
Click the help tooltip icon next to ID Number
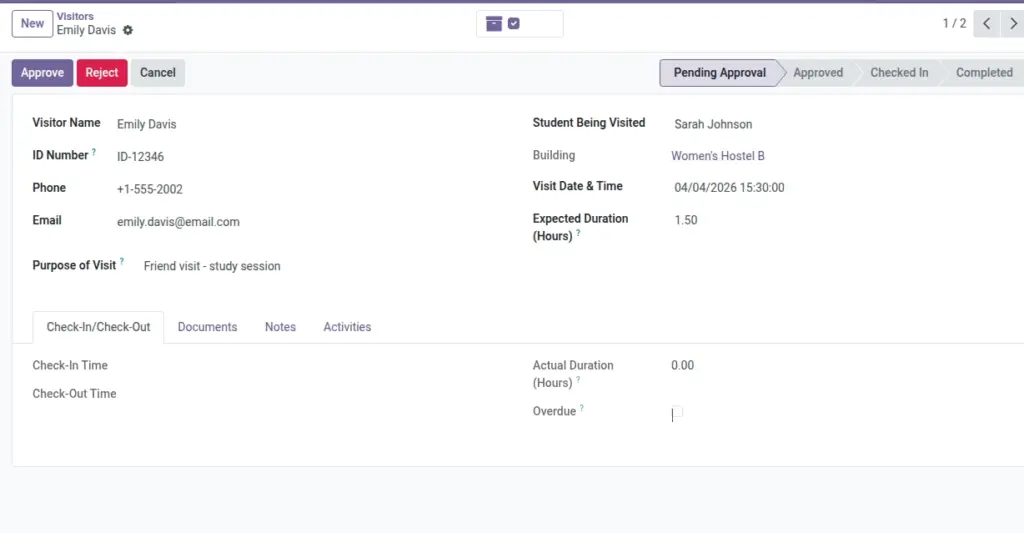tap(94, 152)
